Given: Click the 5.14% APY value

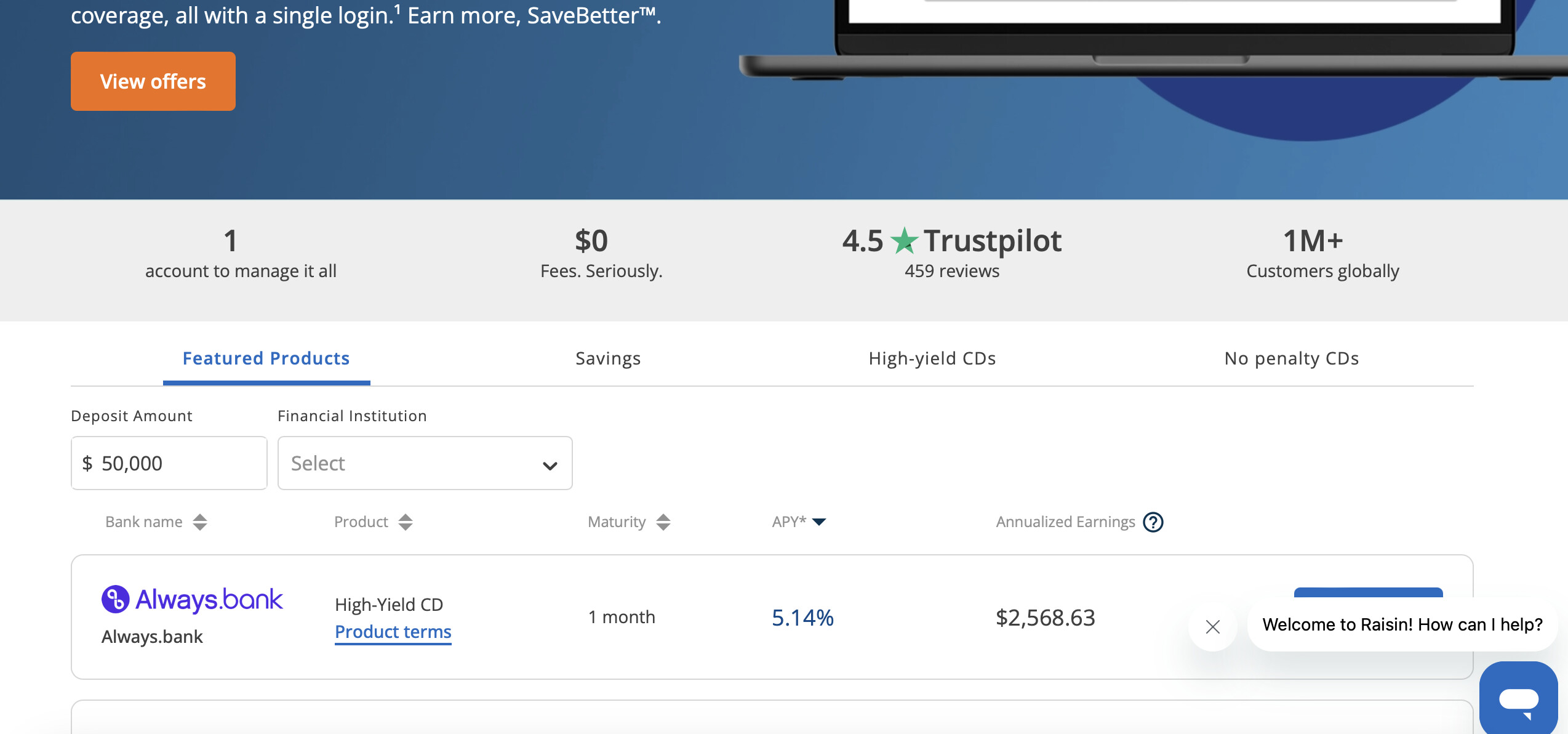Looking at the screenshot, I should pos(802,618).
